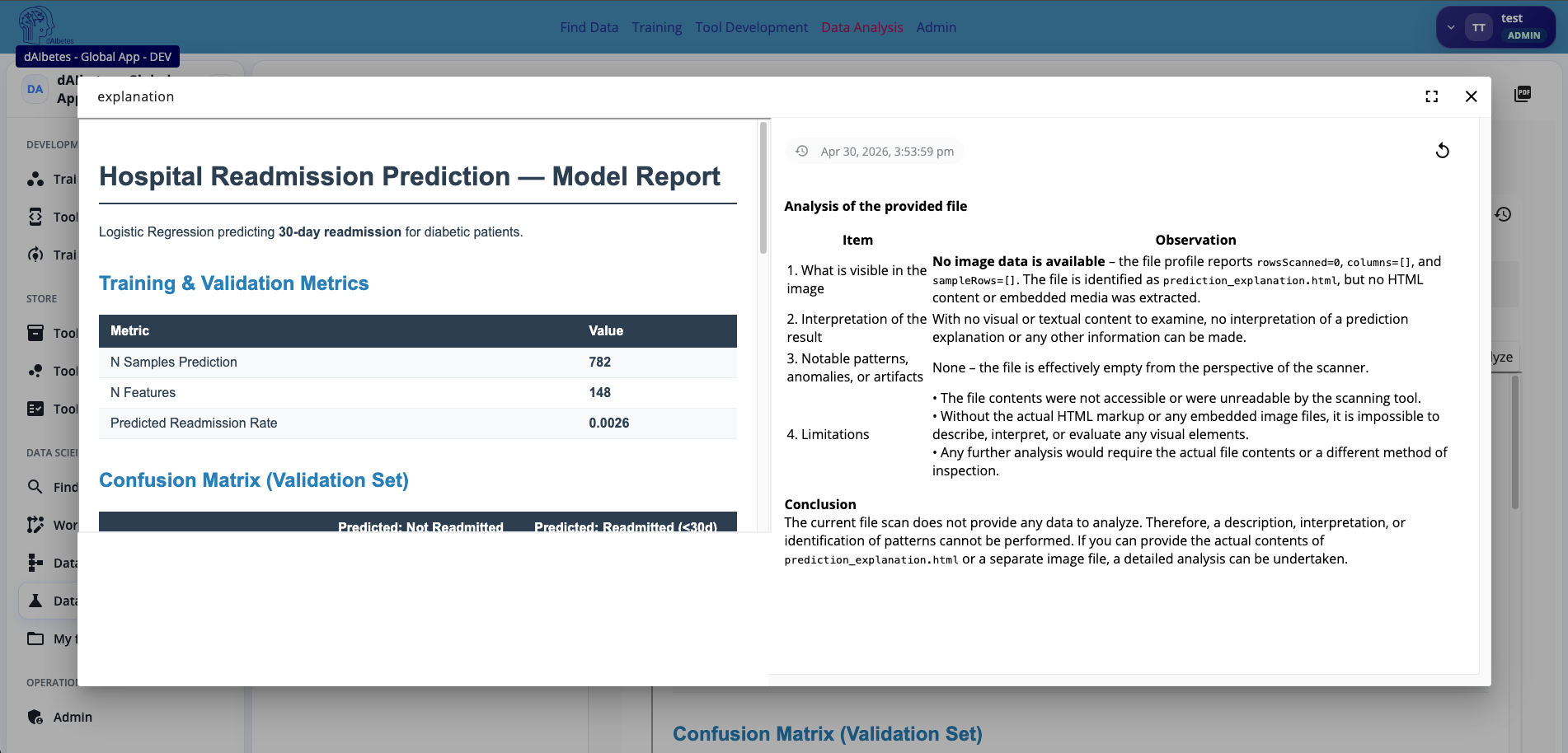Click the Store tool dots icon
Viewport: 1568px width, 753px height.
(x=35, y=371)
